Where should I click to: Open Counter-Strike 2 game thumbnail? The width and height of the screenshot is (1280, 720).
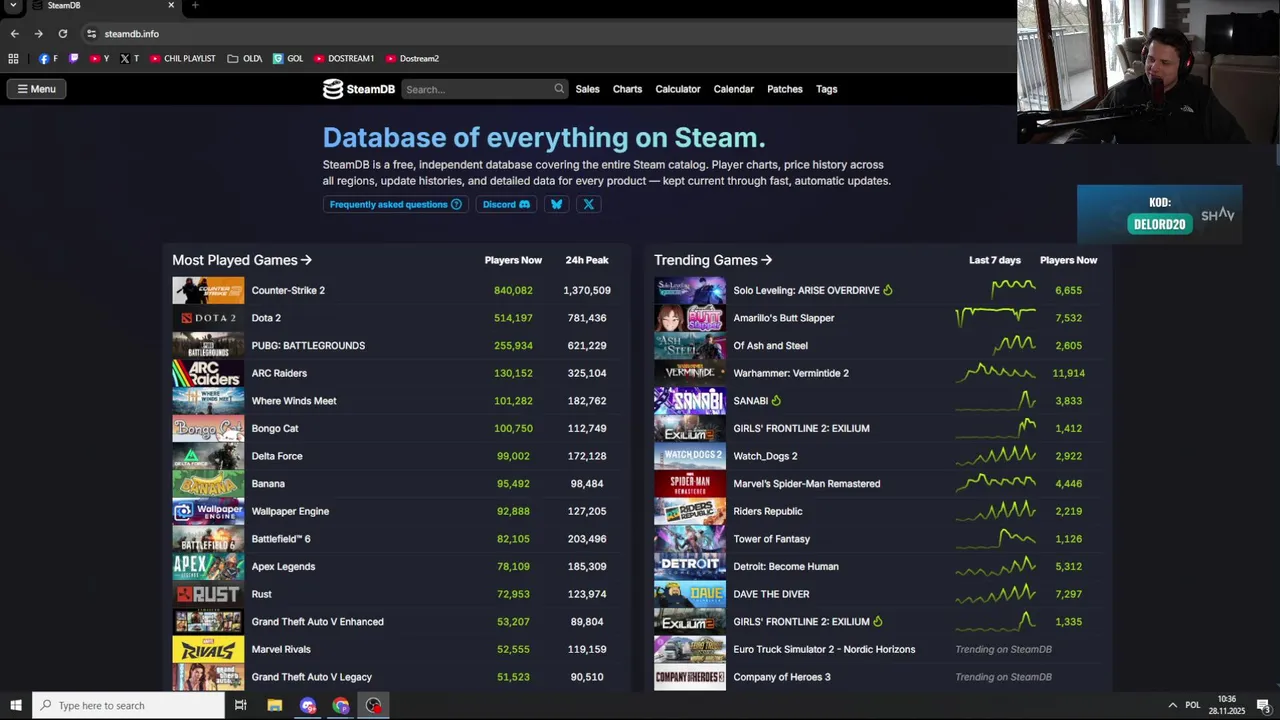point(208,290)
